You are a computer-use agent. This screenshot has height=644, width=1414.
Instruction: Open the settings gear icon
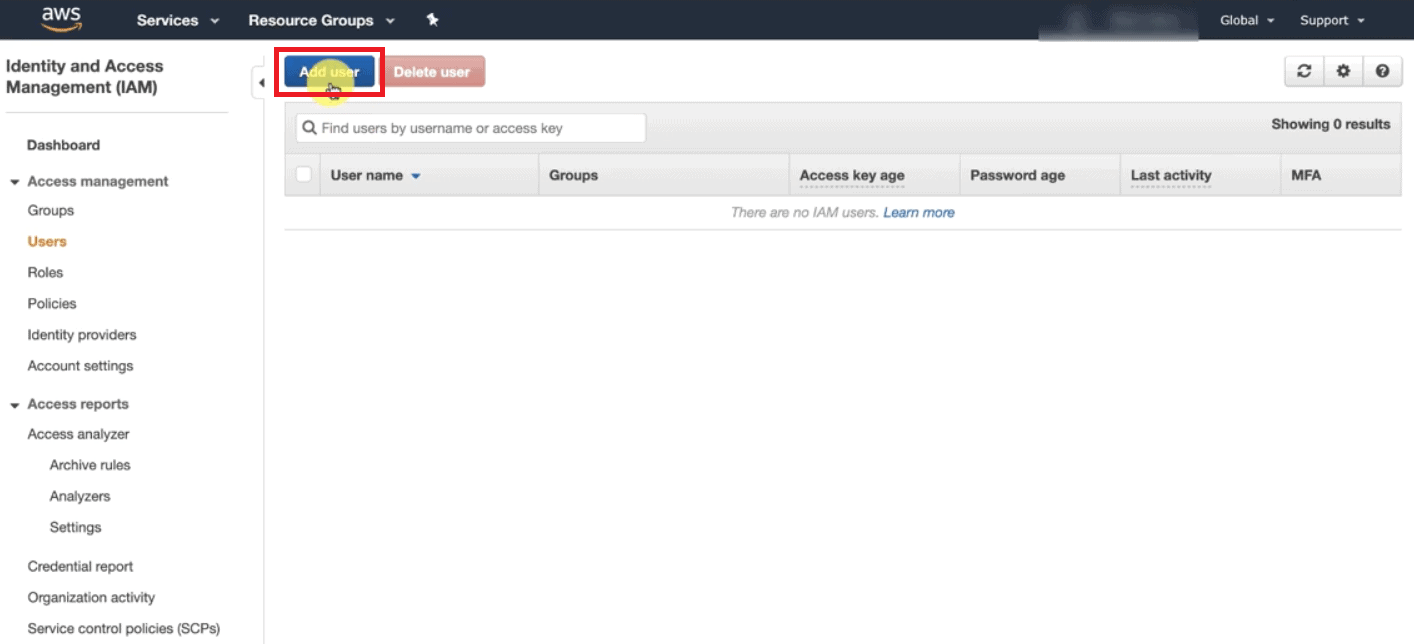coord(1343,71)
